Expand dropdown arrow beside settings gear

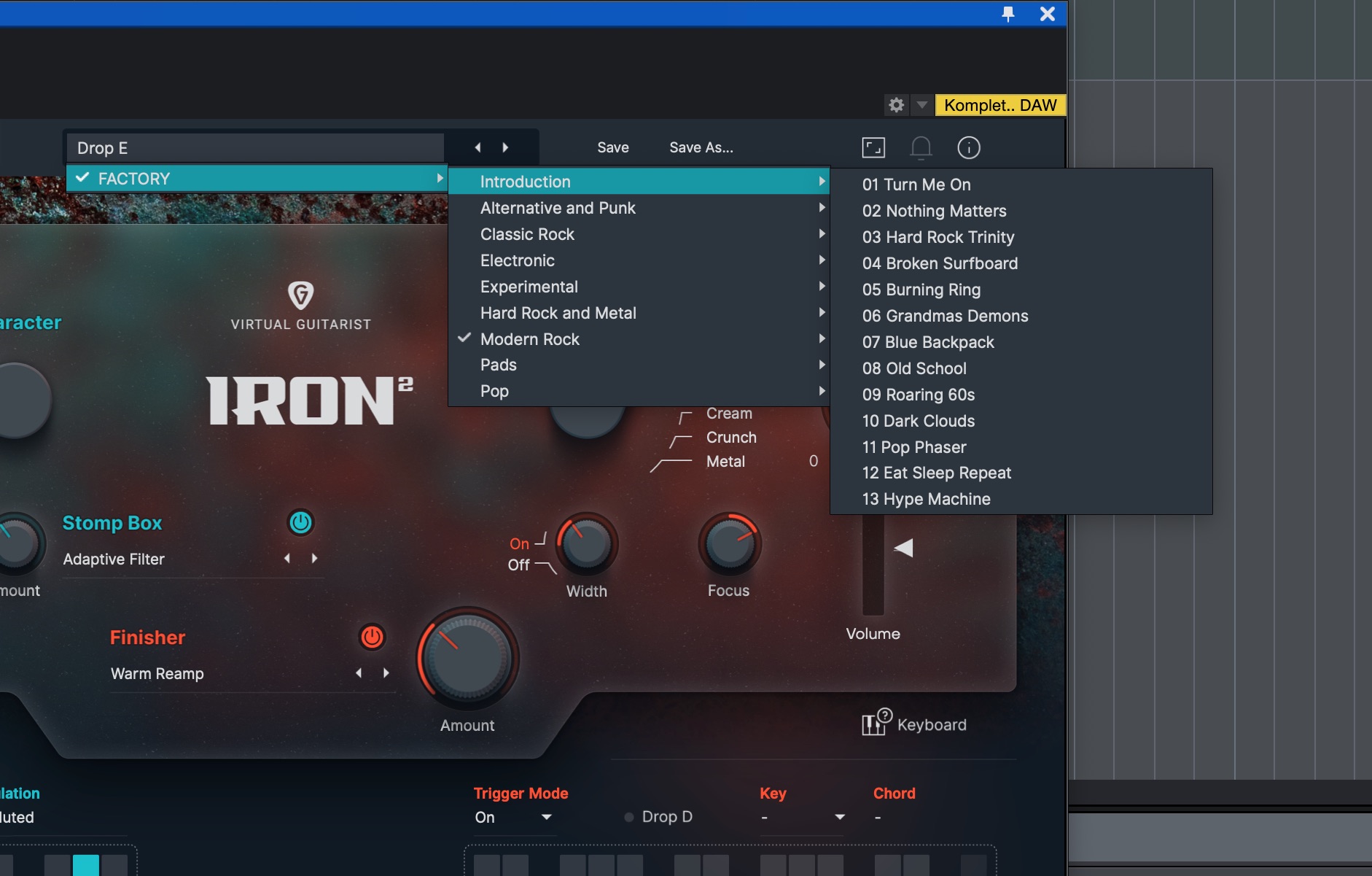922,105
